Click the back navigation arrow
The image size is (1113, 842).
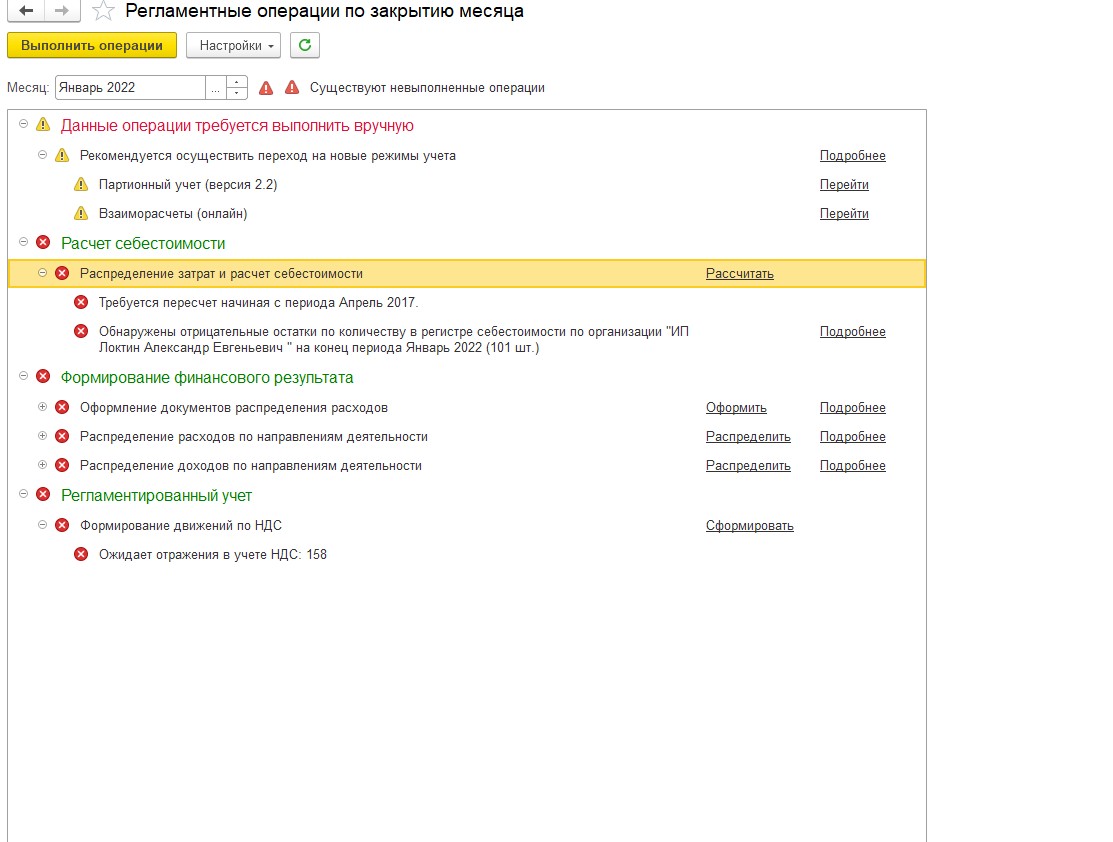coord(26,11)
